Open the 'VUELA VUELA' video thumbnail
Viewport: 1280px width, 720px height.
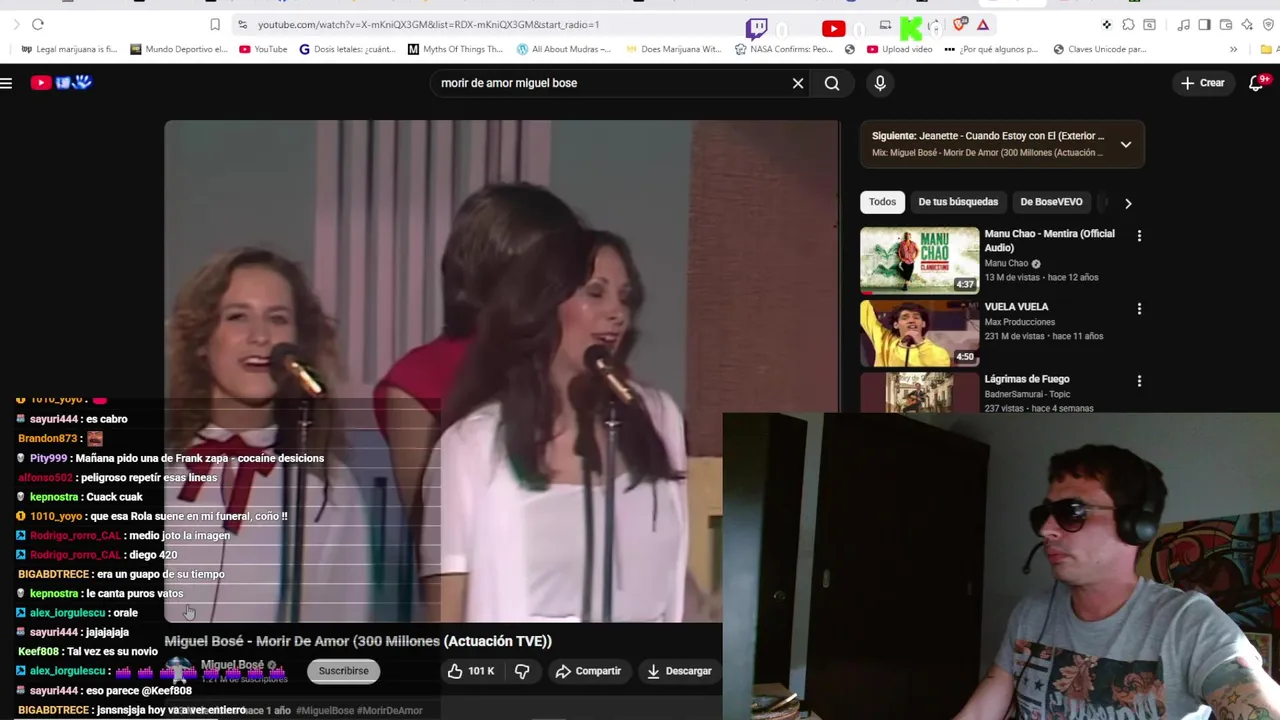click(920, 333)
